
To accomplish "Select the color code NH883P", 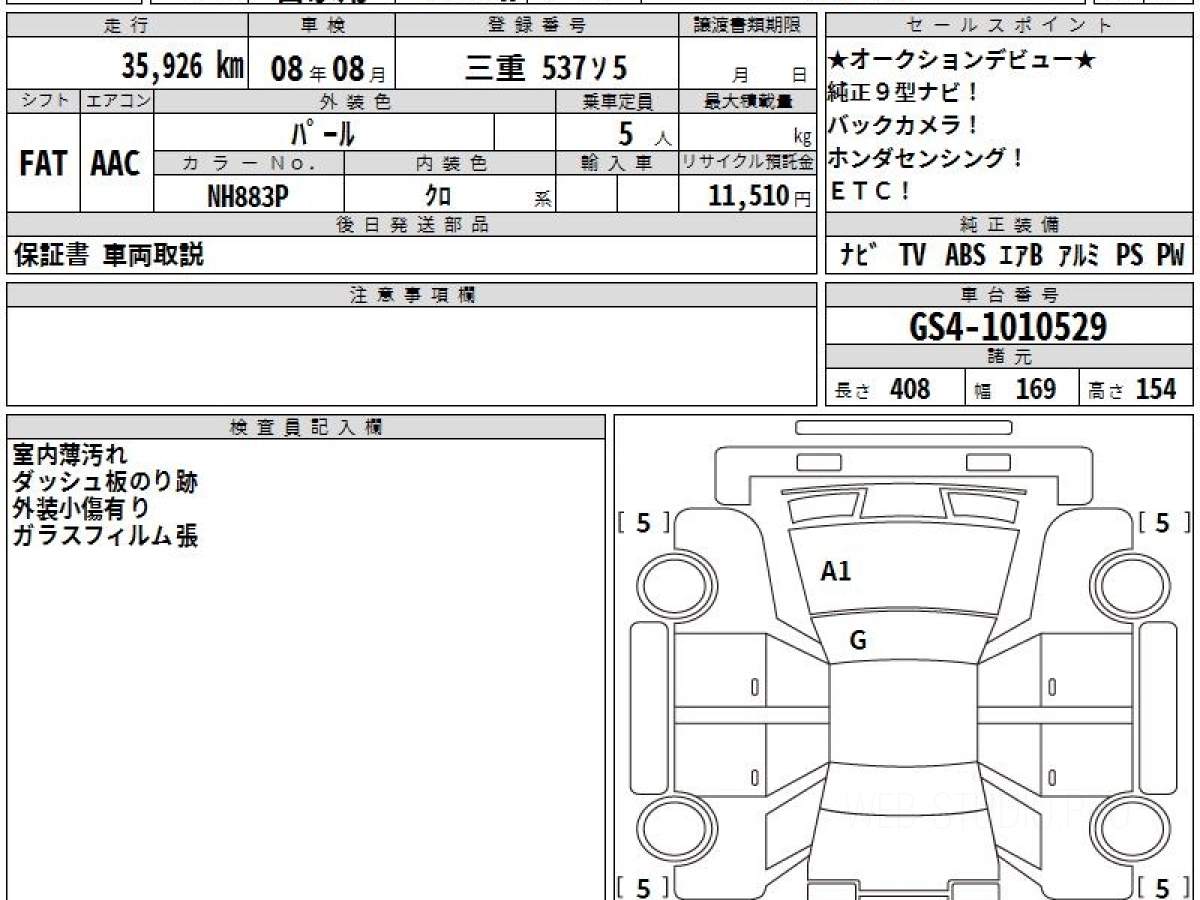I will 248,197.
